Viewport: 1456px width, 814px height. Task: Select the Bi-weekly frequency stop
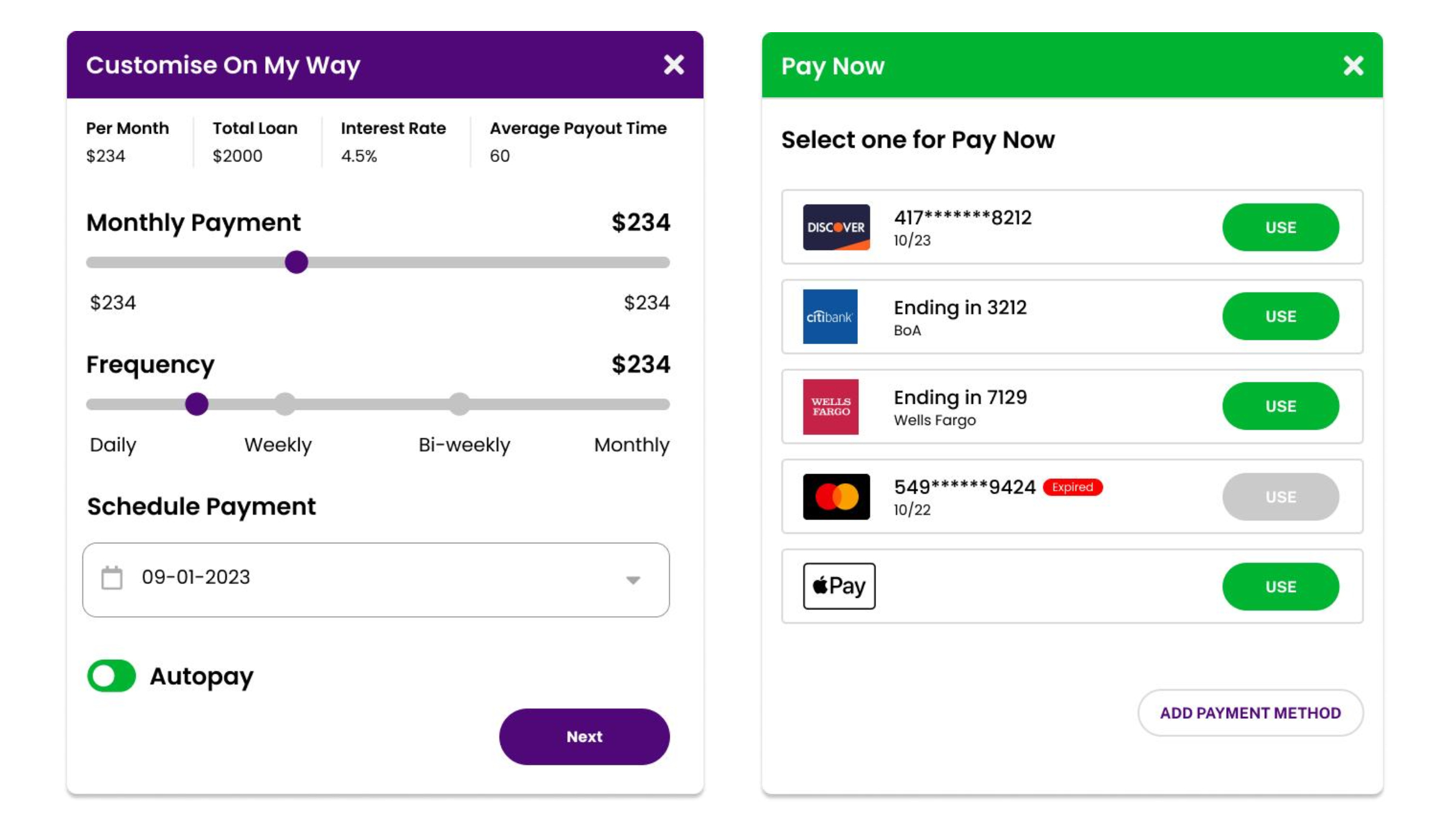coord(459,404)
